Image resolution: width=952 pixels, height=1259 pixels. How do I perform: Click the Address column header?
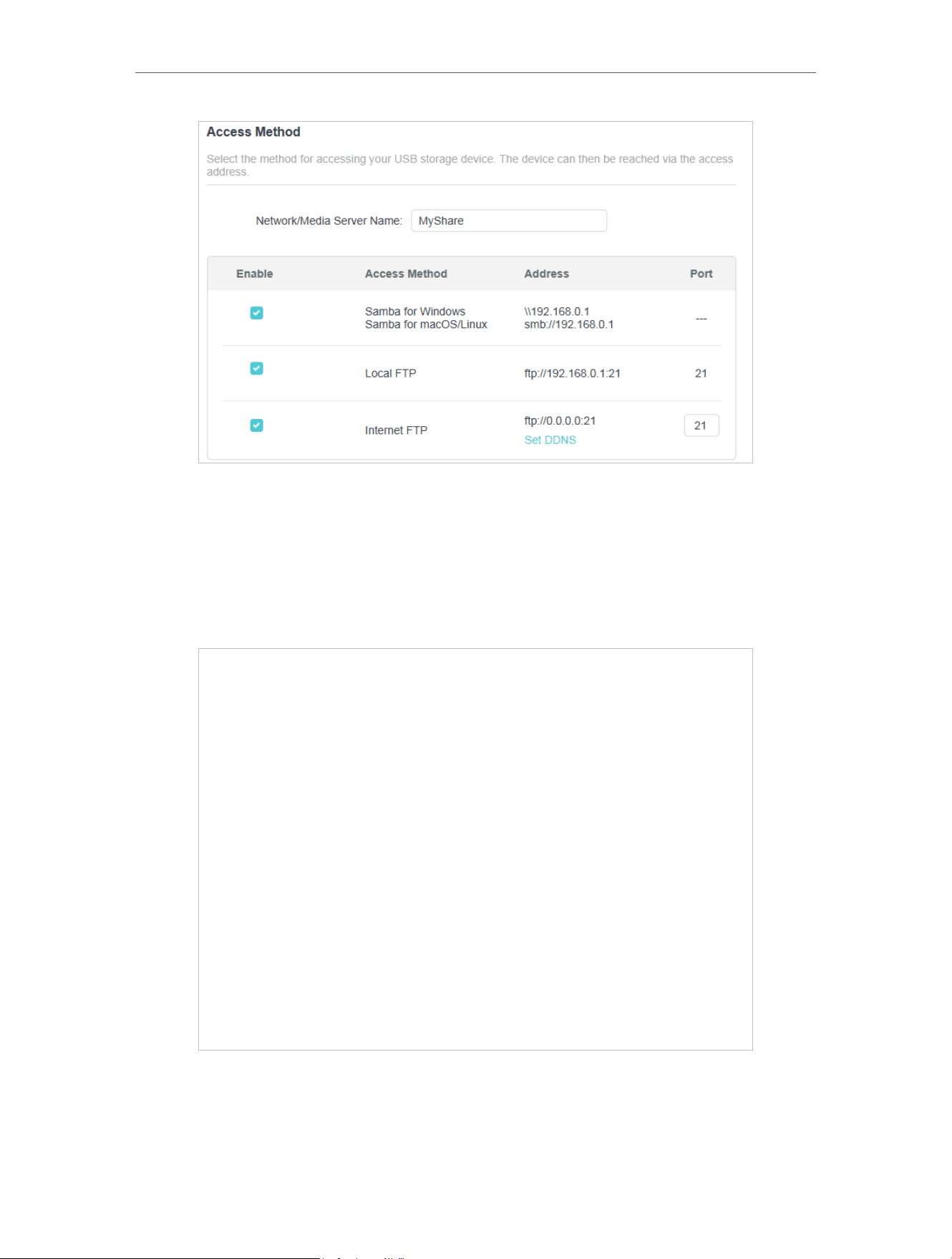(x=546, y=274)
